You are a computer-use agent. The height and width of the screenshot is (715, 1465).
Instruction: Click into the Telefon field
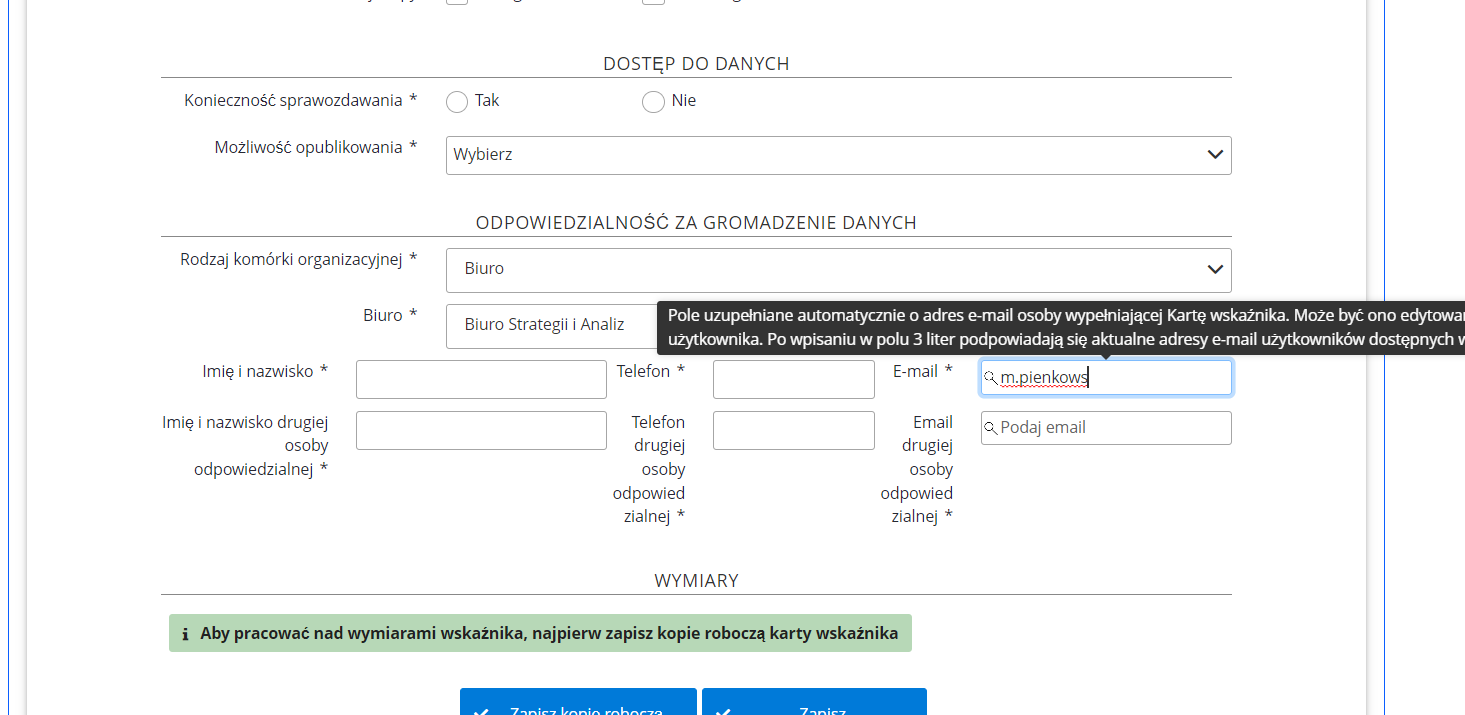coord(793,379)
